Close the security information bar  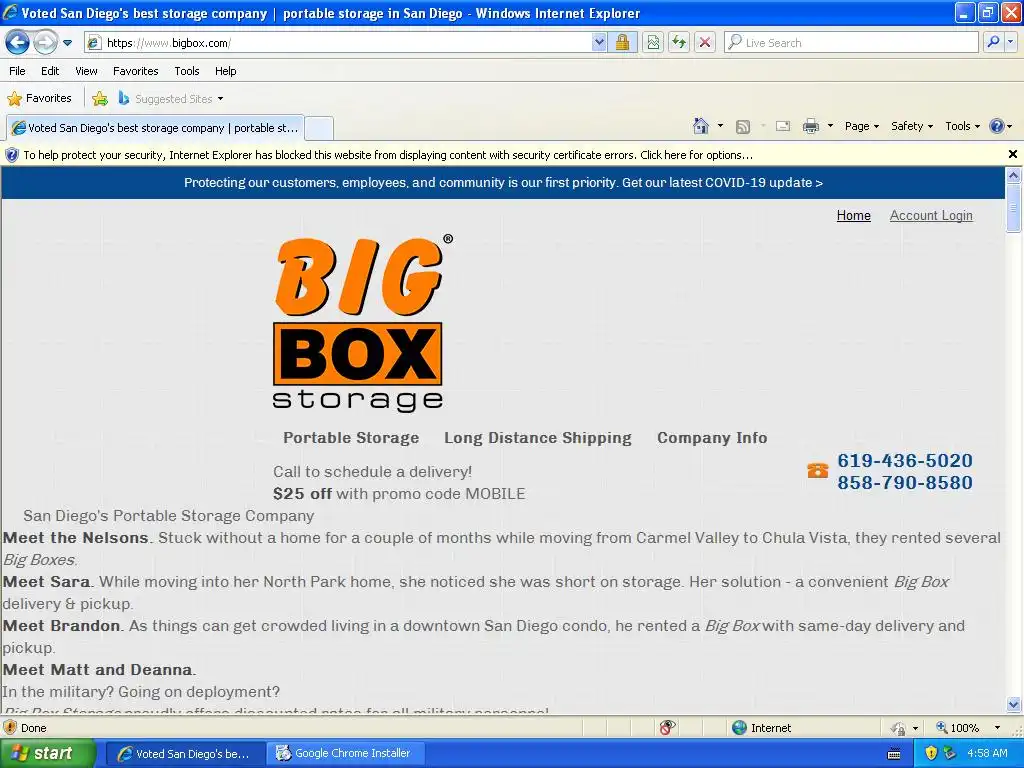1012,154
